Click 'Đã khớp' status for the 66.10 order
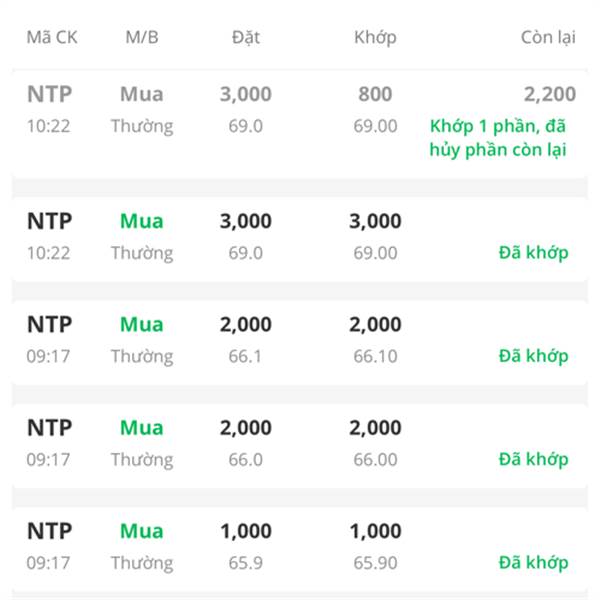This screenshot has height=600, width=600. [x=533, y=356]
